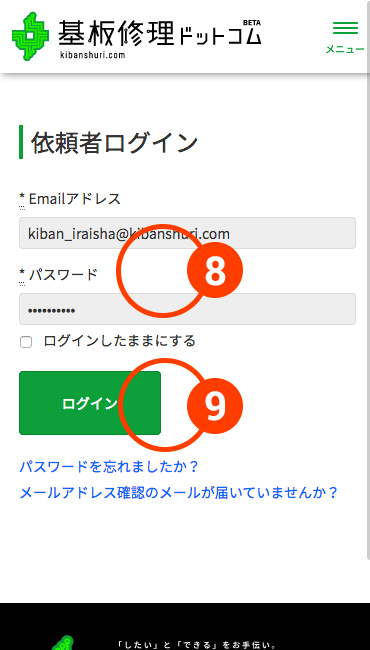This screenshot has height=650, width=370.
Task: Open the パスワードを忘れましたか？ link
Action: click(x=109, y=467)
